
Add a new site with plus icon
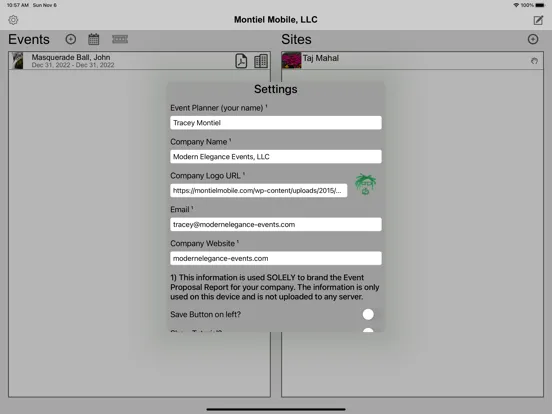tap(533, 39)
